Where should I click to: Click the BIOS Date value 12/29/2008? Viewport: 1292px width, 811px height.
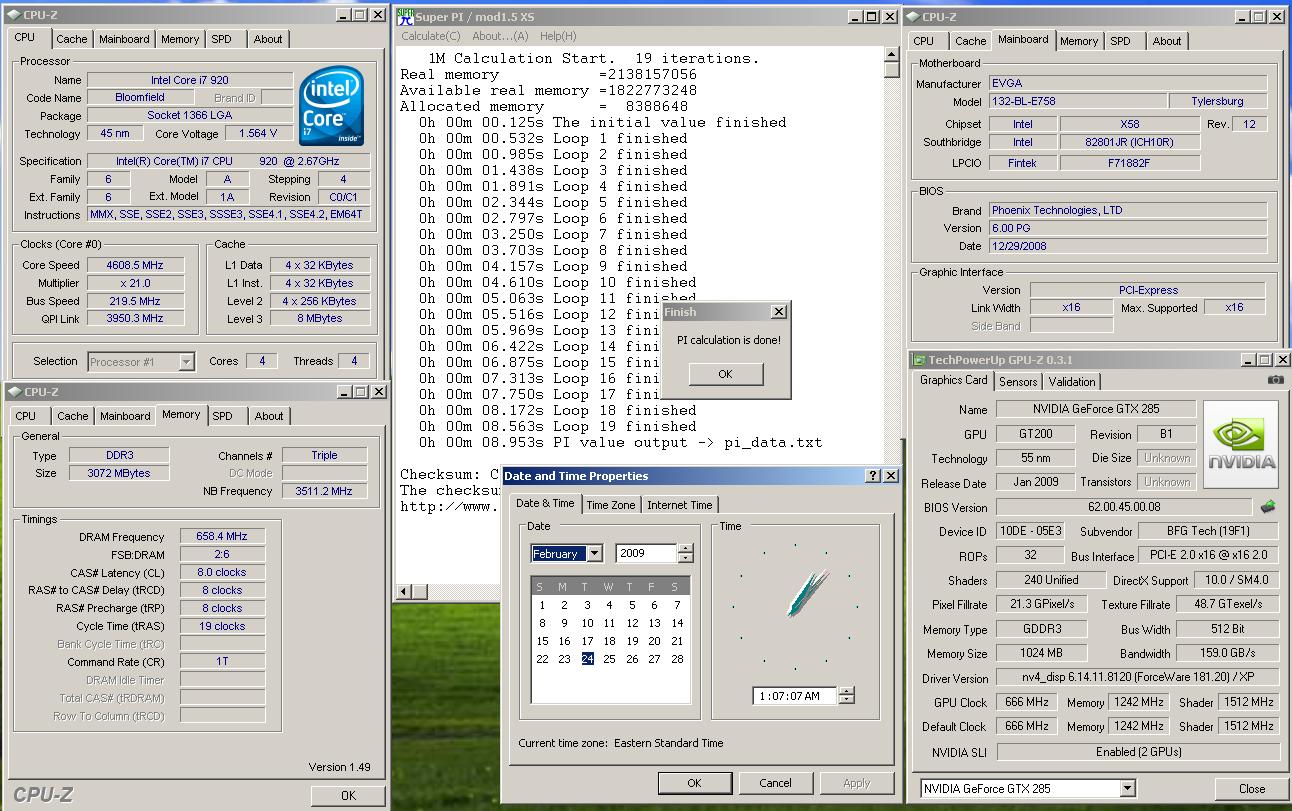point(1127,246)
